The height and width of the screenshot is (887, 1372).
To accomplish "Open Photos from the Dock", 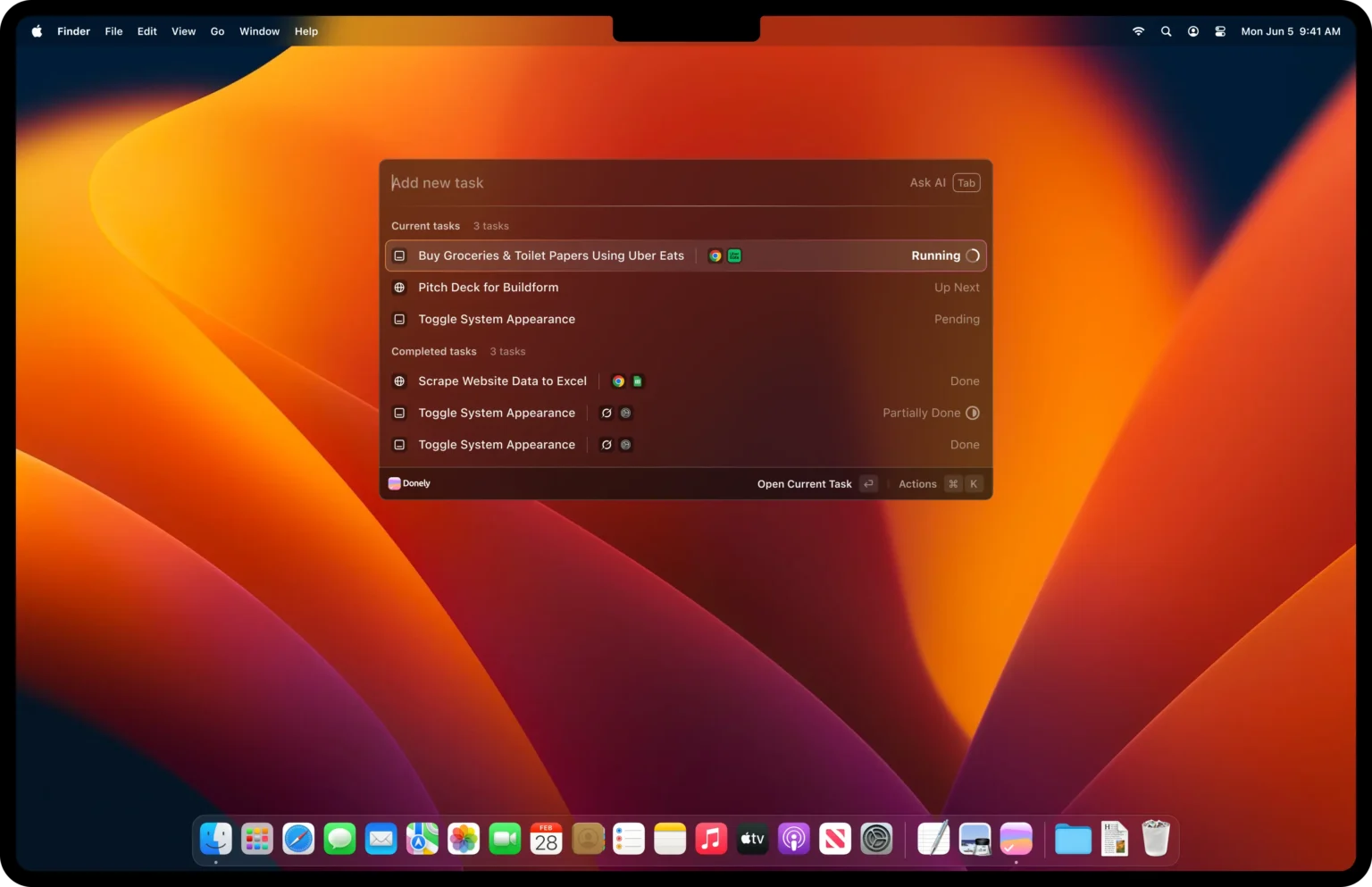I will [x=464, y=839].
